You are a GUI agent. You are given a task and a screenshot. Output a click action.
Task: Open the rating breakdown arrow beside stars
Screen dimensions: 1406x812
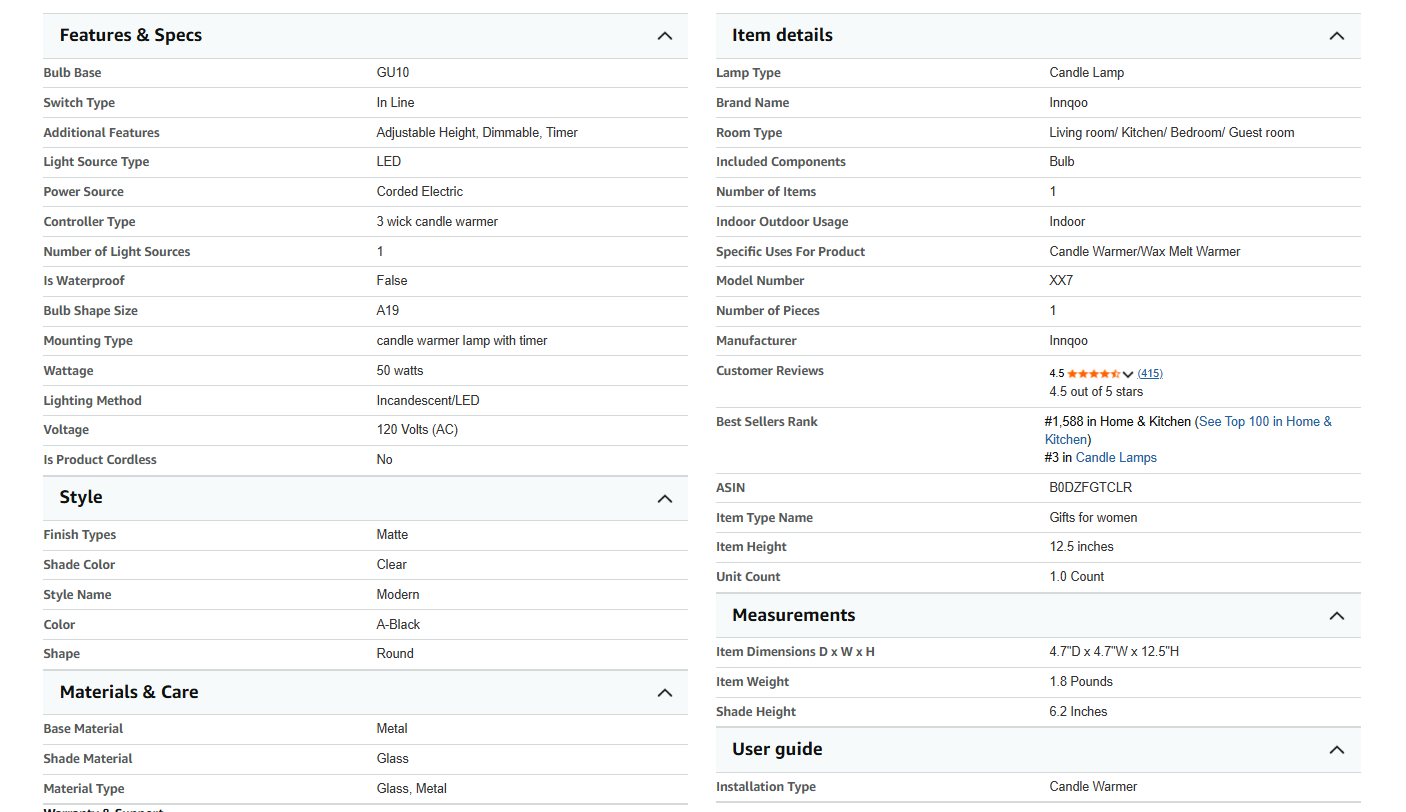1128,374
